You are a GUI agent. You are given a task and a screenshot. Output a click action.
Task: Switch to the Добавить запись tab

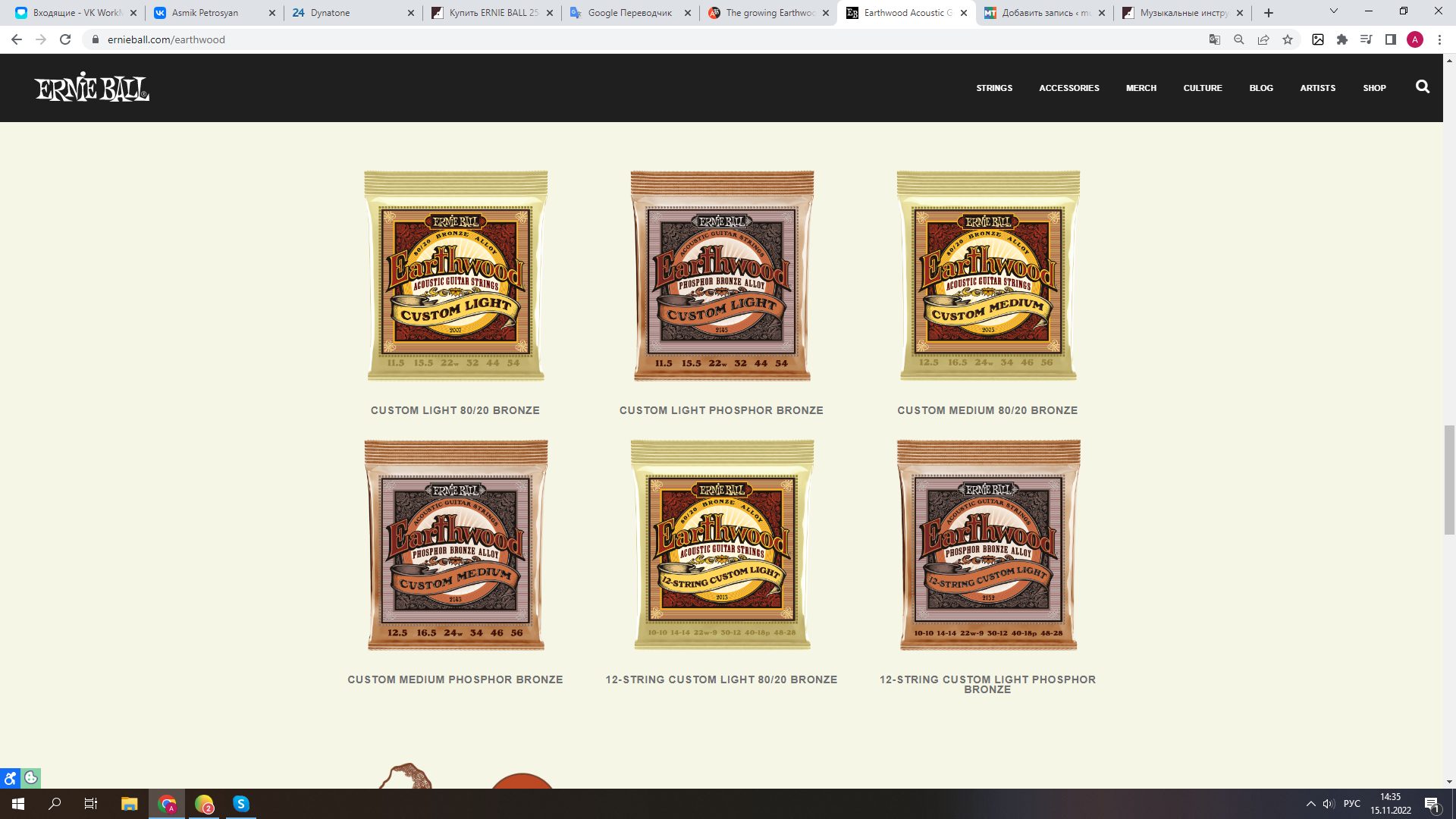tap(1046, 13)
